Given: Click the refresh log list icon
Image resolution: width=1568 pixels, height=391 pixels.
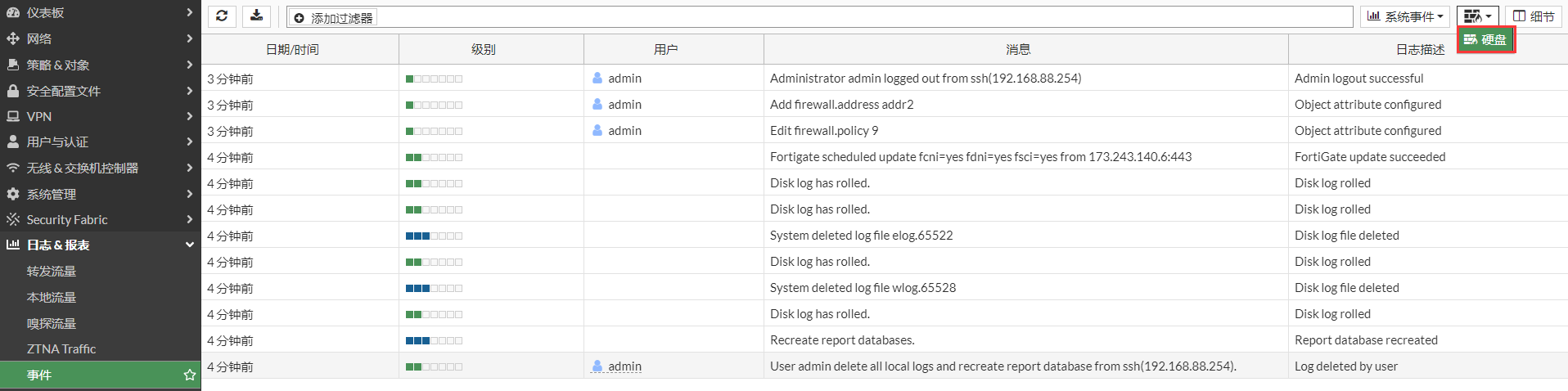Looking at the screenshot, I should click(x=222, y=16).
